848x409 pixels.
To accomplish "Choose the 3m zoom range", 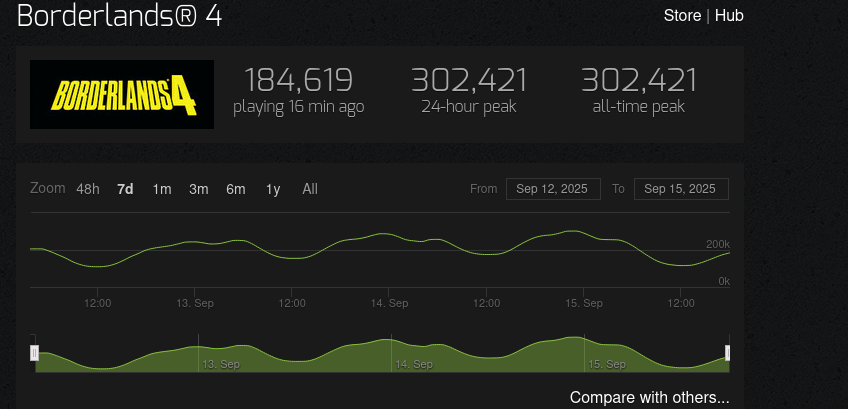I will click(x=198, y=189).
